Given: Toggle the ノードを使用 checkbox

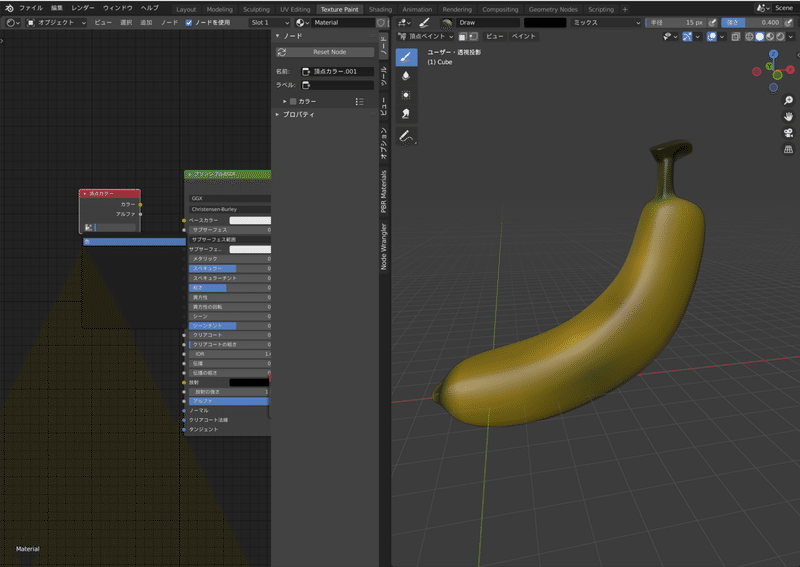Looking at the screenshot, I should pyautogui.click(x=189, y=22).
